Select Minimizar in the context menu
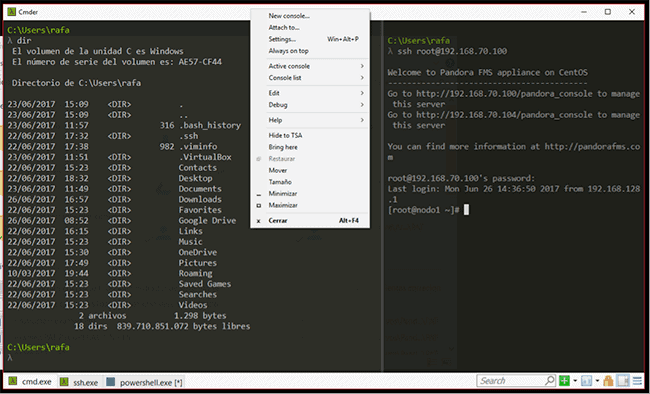This screenshot has height=394, width=650. pyautogui.click(x=310, y=193)
